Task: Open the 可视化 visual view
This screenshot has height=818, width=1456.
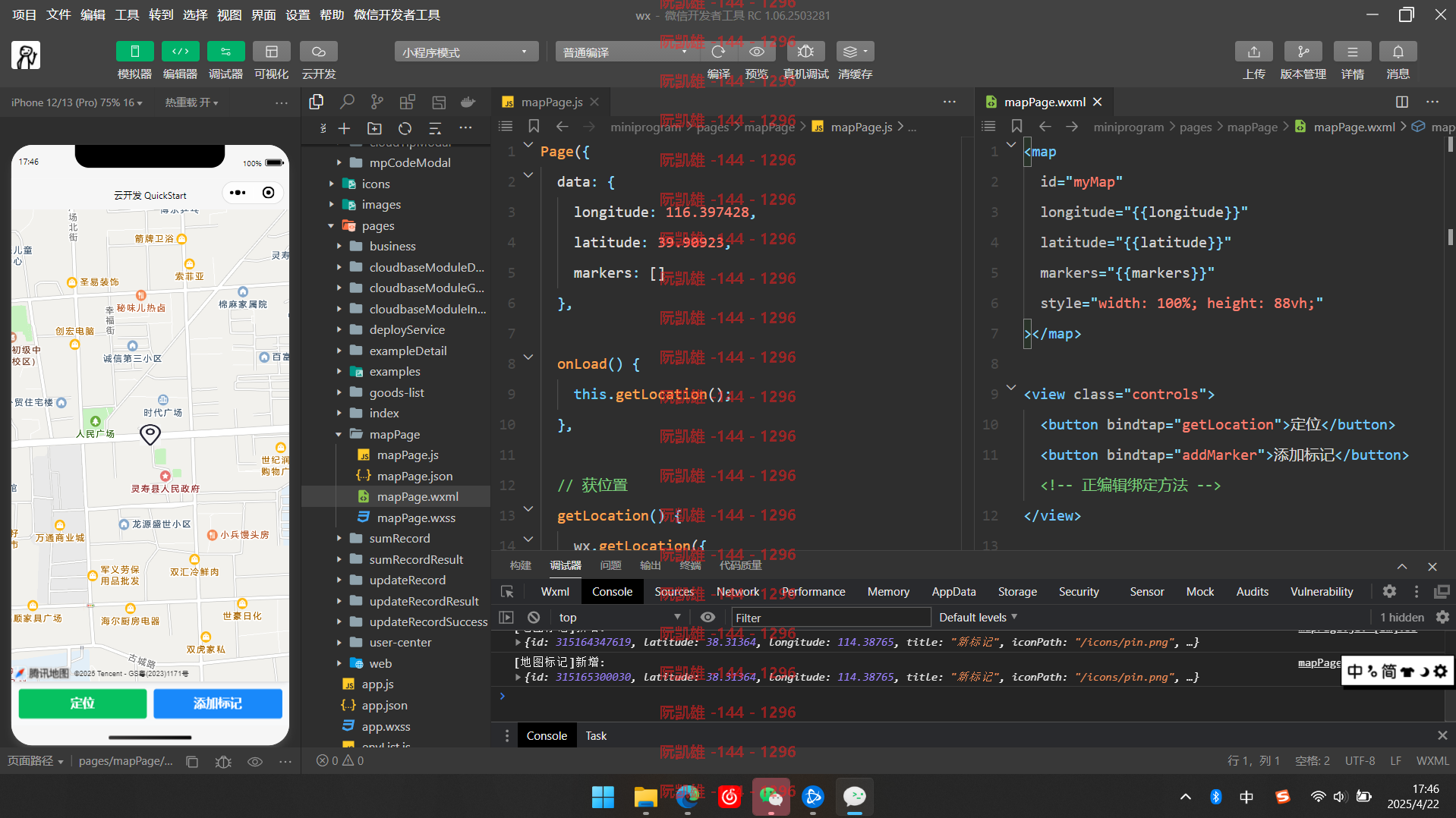Action: (x=271, y=52)
